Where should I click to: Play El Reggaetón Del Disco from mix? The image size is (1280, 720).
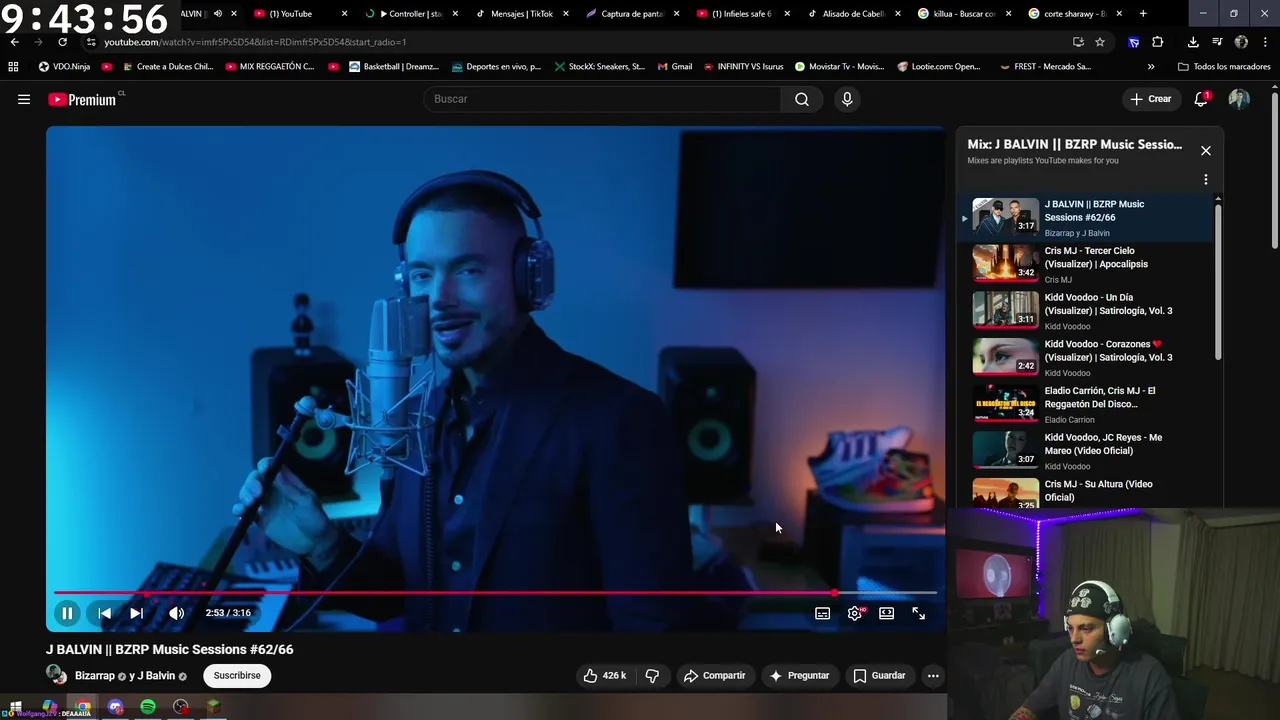click(1092, 404)
